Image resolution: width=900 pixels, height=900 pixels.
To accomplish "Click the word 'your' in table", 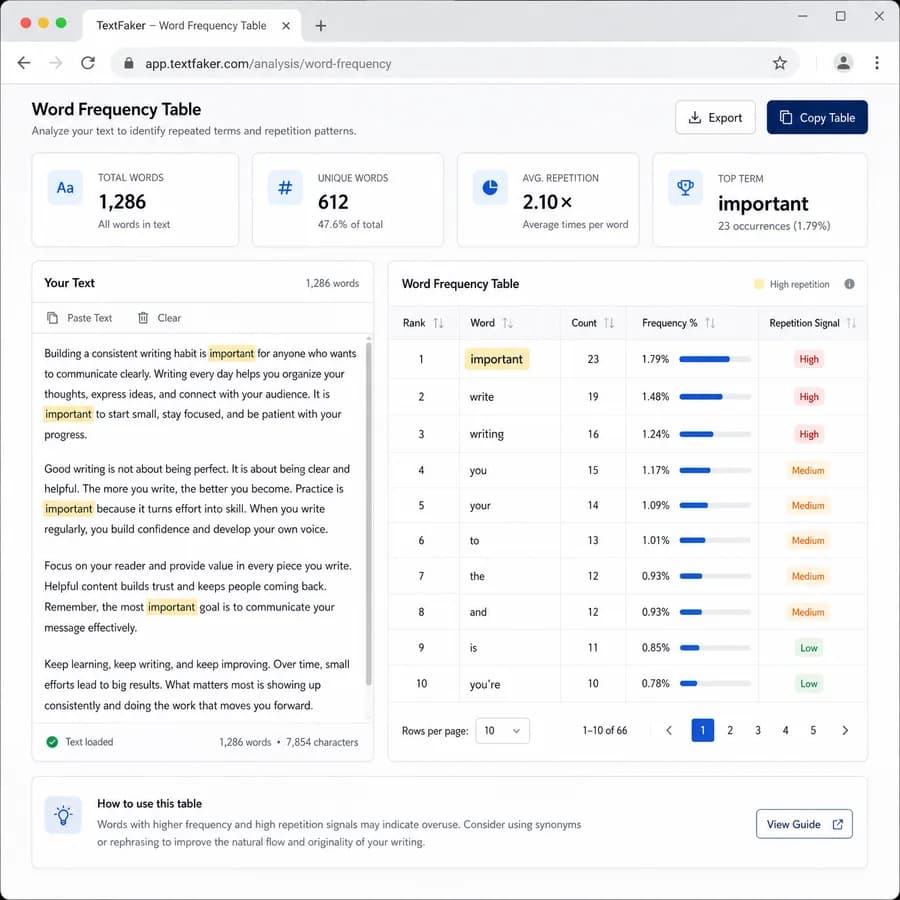I will (x=480, y=506).
